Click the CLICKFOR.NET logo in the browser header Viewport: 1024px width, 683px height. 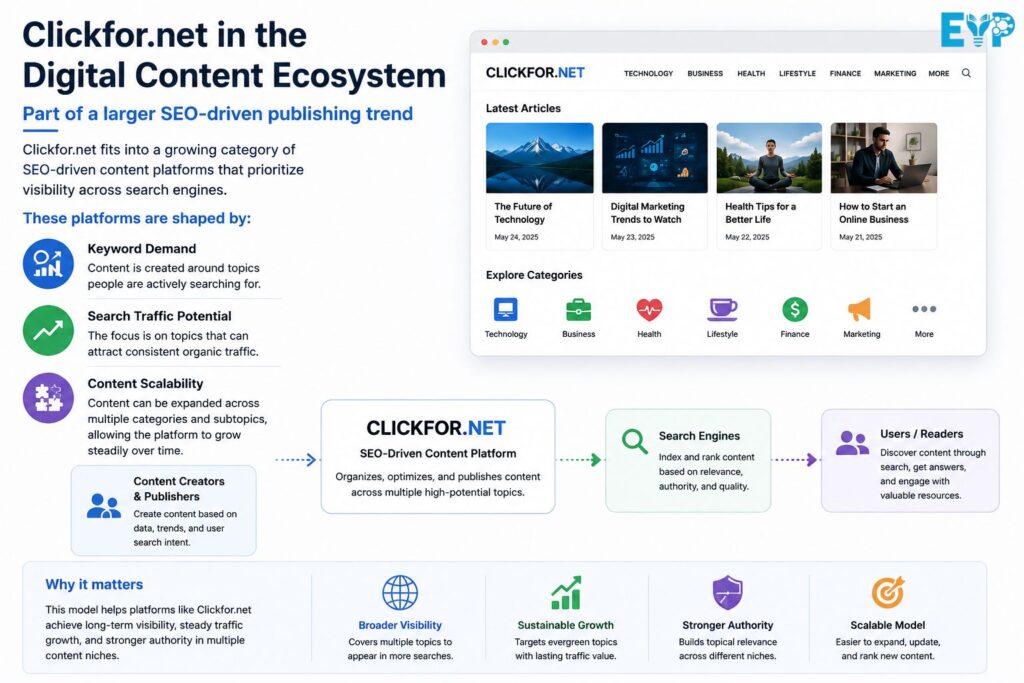tap(535, 73)
